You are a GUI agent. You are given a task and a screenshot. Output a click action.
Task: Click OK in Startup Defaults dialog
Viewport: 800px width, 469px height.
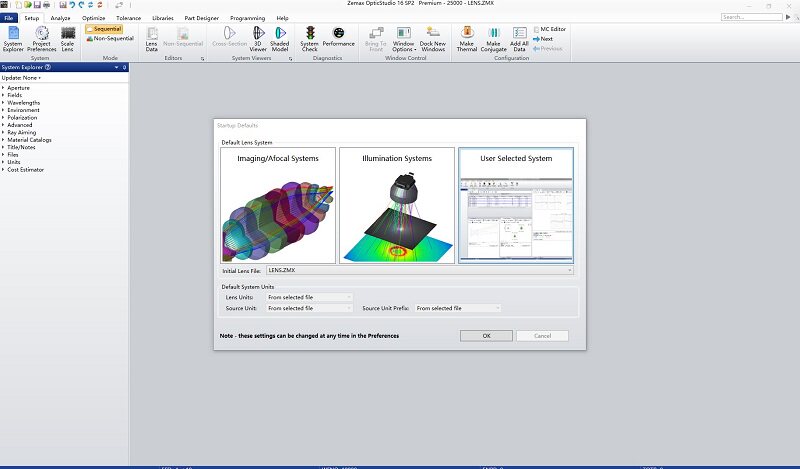(x=486, y=336)
